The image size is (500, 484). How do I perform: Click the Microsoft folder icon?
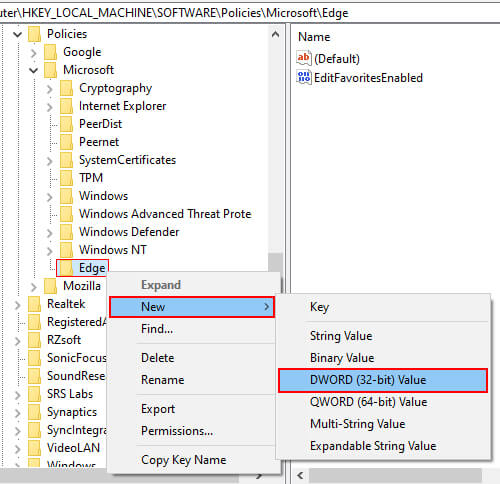(51, 70)
